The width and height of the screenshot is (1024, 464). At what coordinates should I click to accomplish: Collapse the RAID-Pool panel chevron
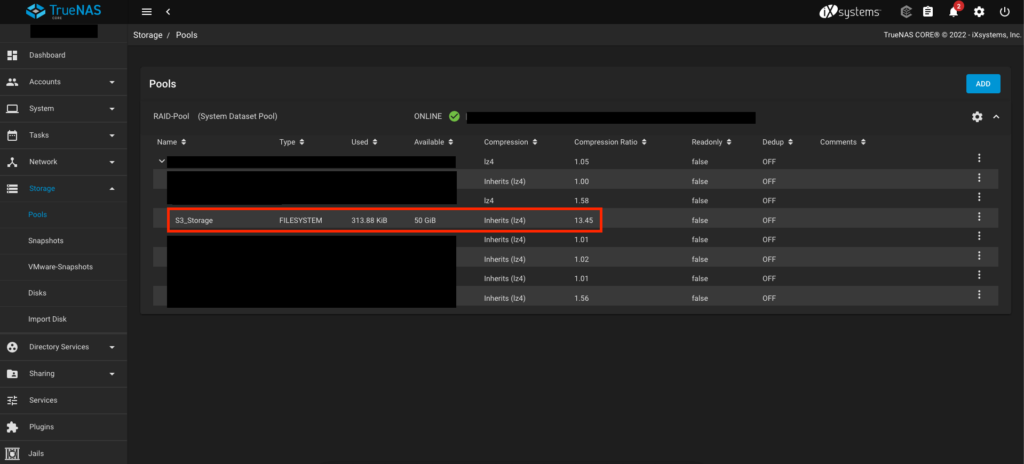(x=996, y=116)
